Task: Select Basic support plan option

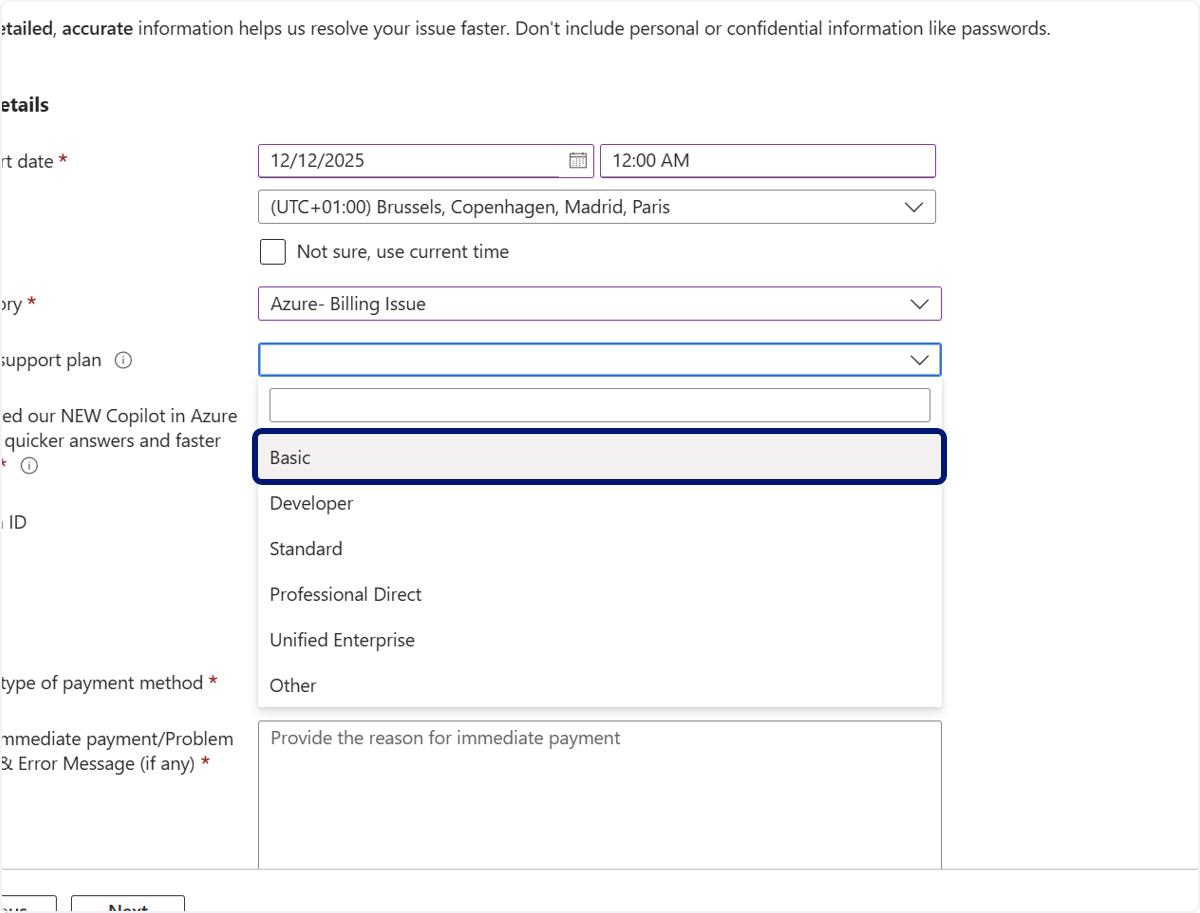Action: [599, 457]
